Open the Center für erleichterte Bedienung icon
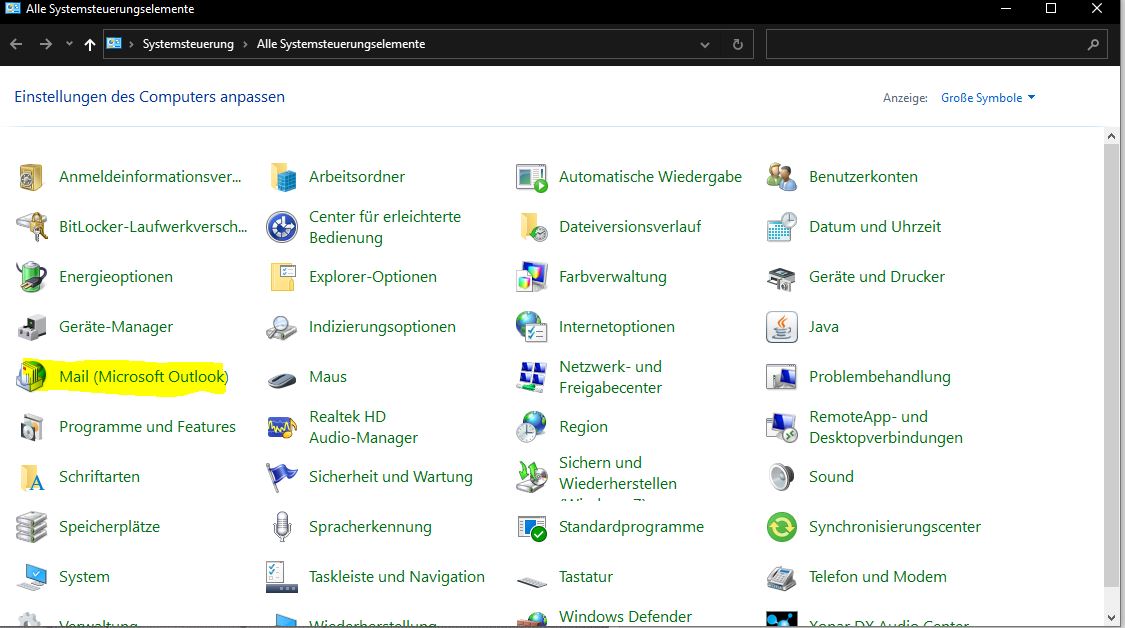This screenshot has width=1125, height=628. click(282, 227)
